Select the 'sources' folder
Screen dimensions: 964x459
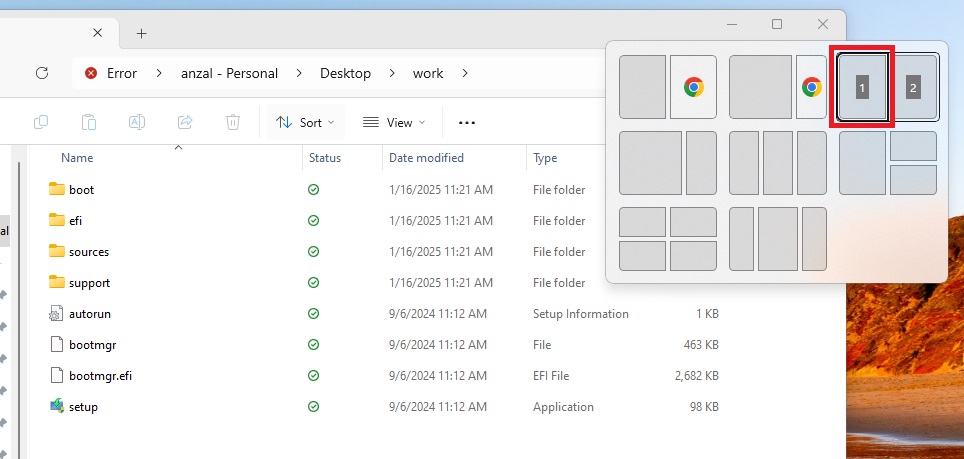89,252
